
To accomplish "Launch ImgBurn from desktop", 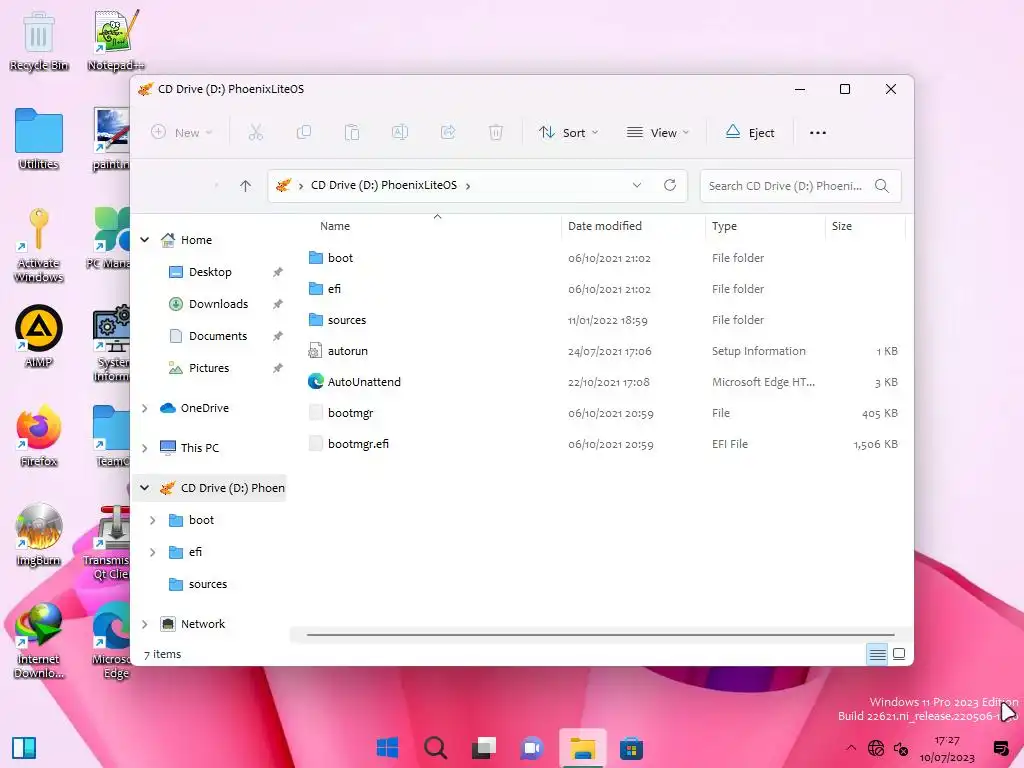I will coord(39,535).
